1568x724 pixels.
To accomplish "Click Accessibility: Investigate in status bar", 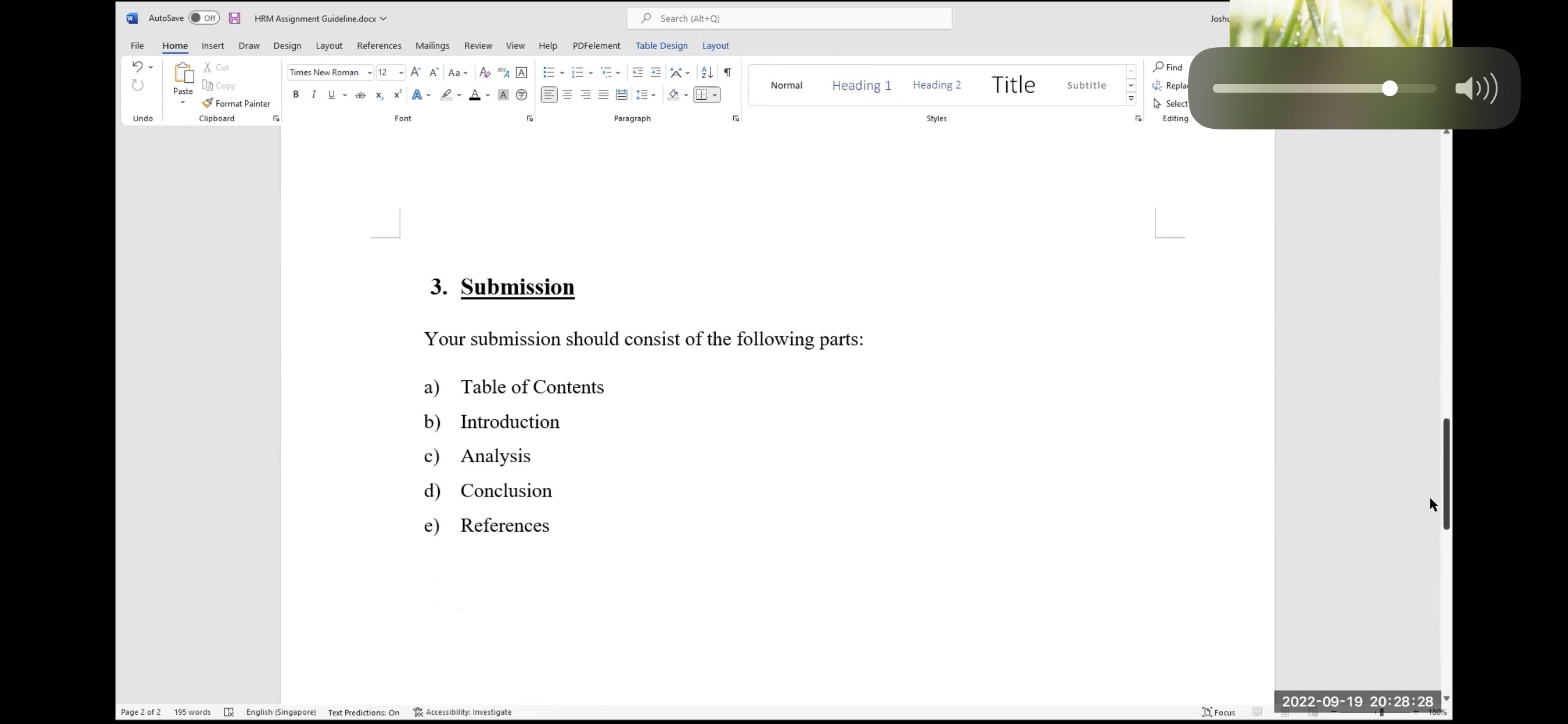I will (x=462, y=712).
